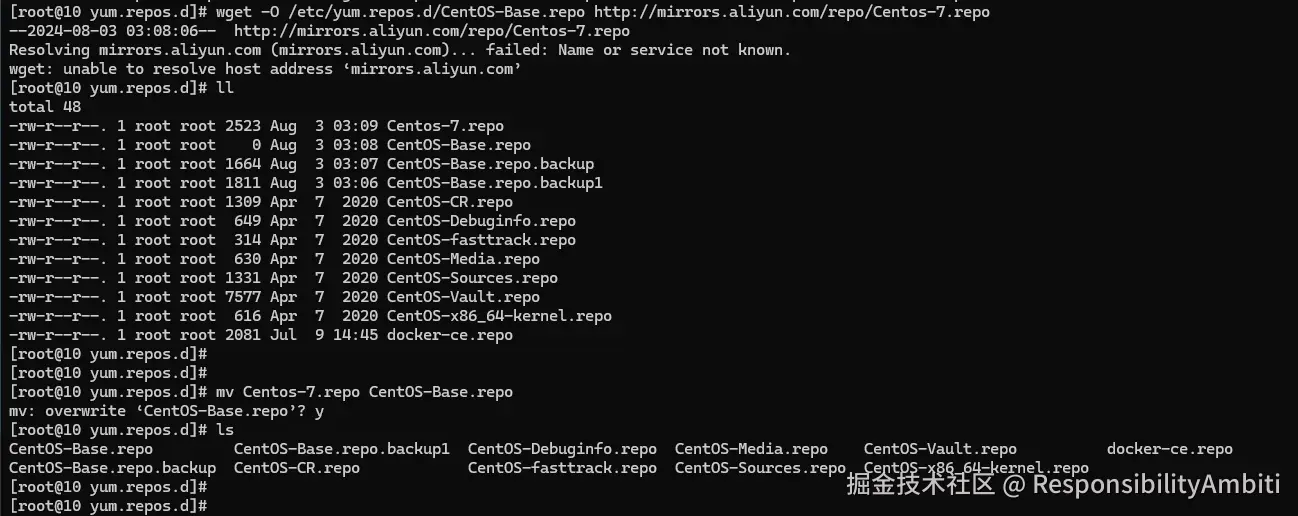This screenshot has height=516, width=1298.
Task: Click docker-ce.repo in the ls output
Action: click(1169, 449)
